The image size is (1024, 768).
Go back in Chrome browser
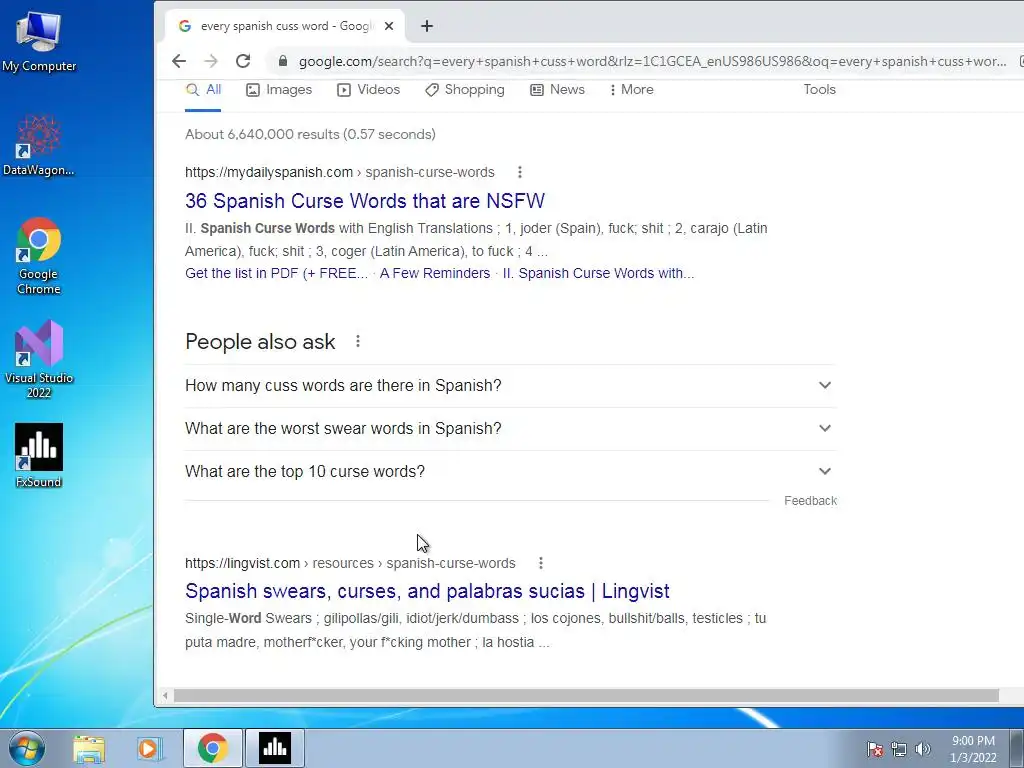click(x=179, y=61)
